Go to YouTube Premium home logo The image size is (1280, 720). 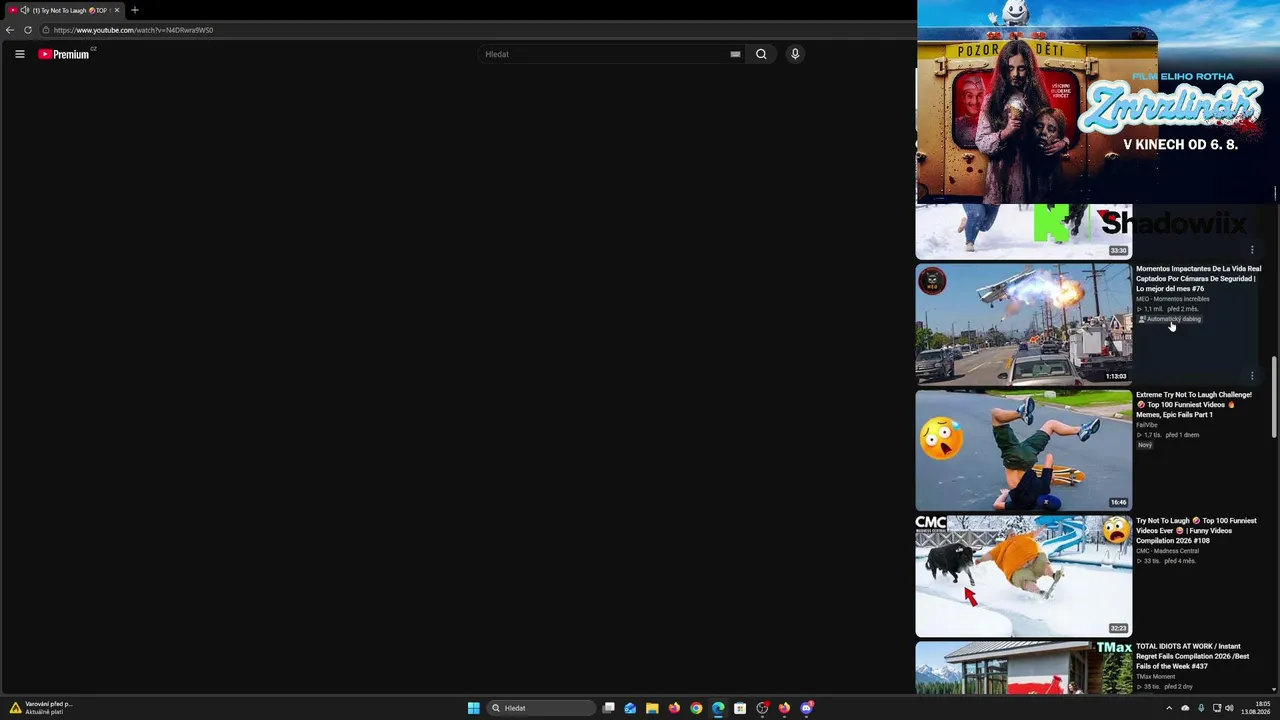pyautogui.click(x=64, y=54)
